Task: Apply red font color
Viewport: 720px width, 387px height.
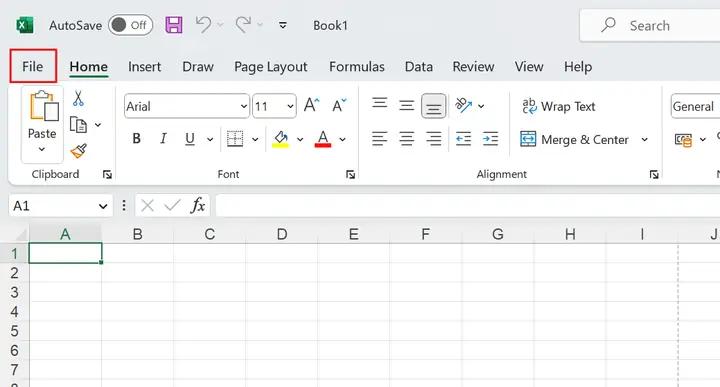Action: click(323, 139)
